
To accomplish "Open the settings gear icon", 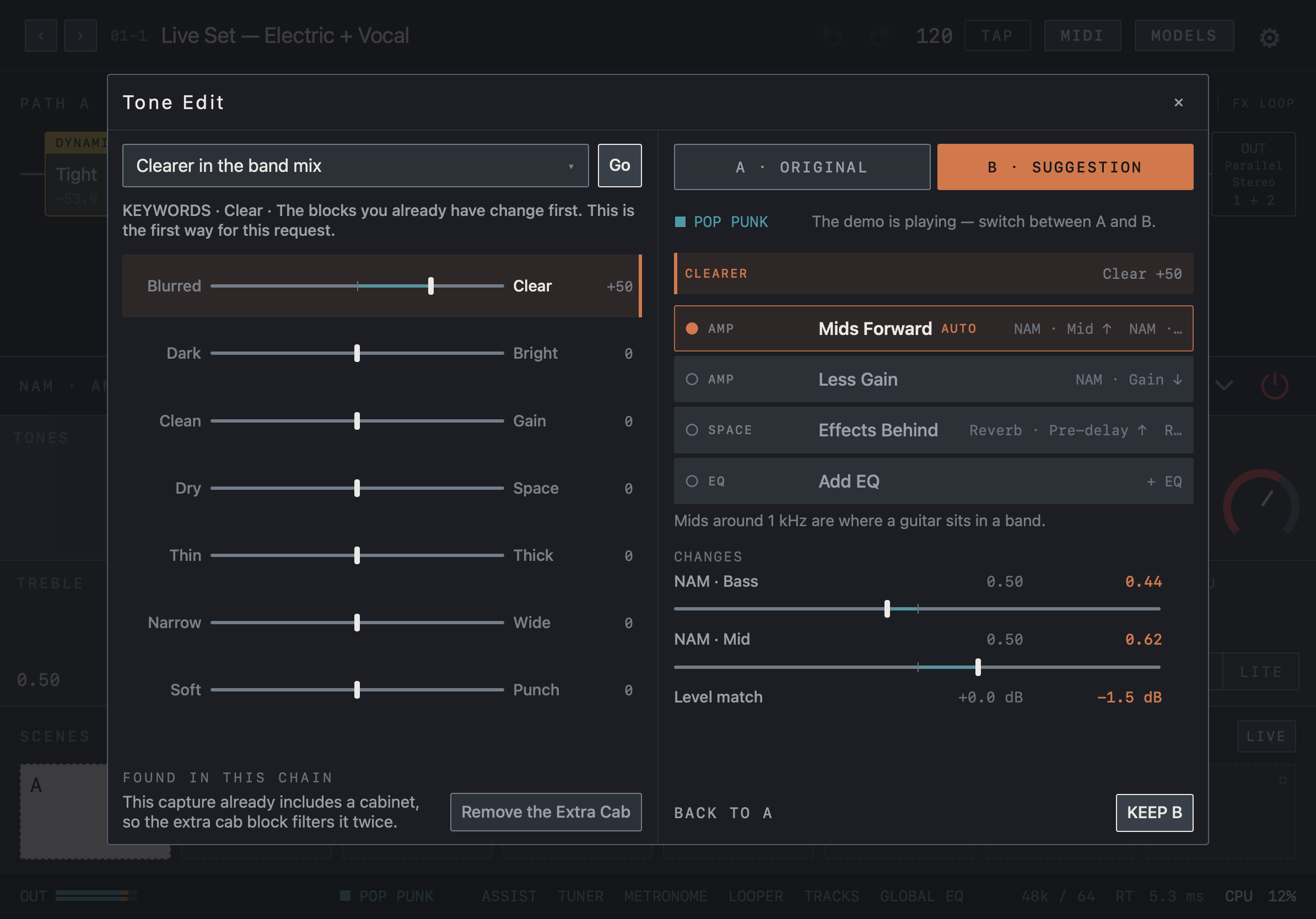I will tap(1269, 37).
